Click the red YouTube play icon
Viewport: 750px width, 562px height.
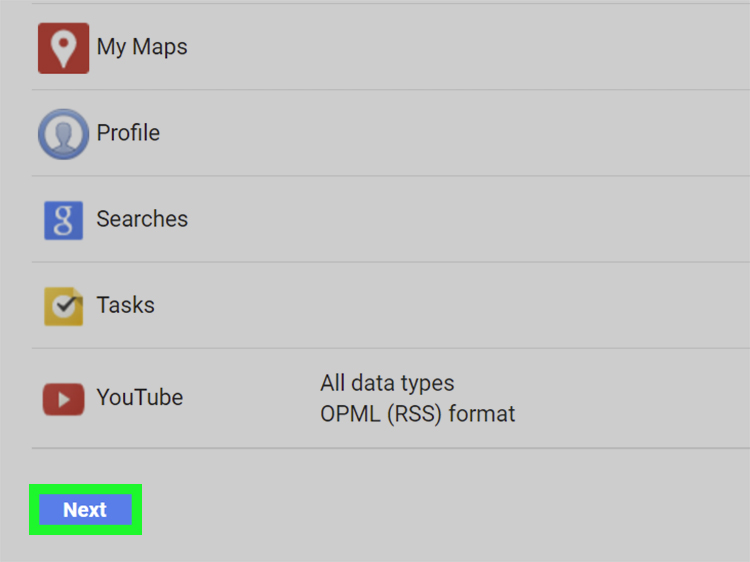click(64, 399)
